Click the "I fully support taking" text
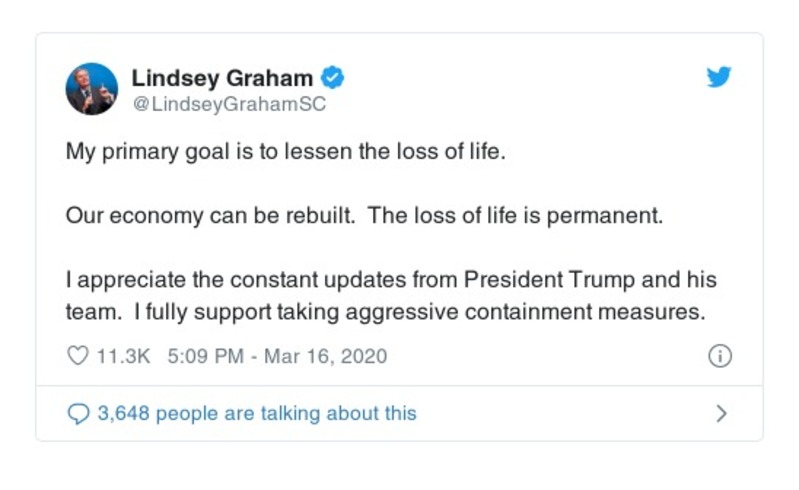The width and height of the screenshot is (799, 490). (x=227, y=311)
